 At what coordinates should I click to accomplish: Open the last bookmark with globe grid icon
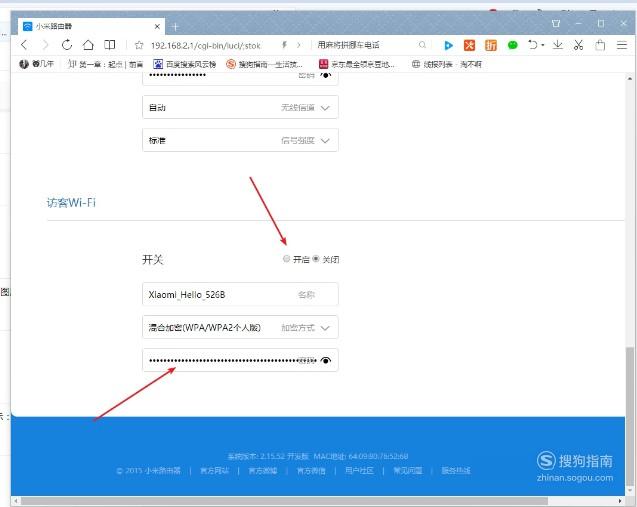pyautogui.click(x=446, y=64)
